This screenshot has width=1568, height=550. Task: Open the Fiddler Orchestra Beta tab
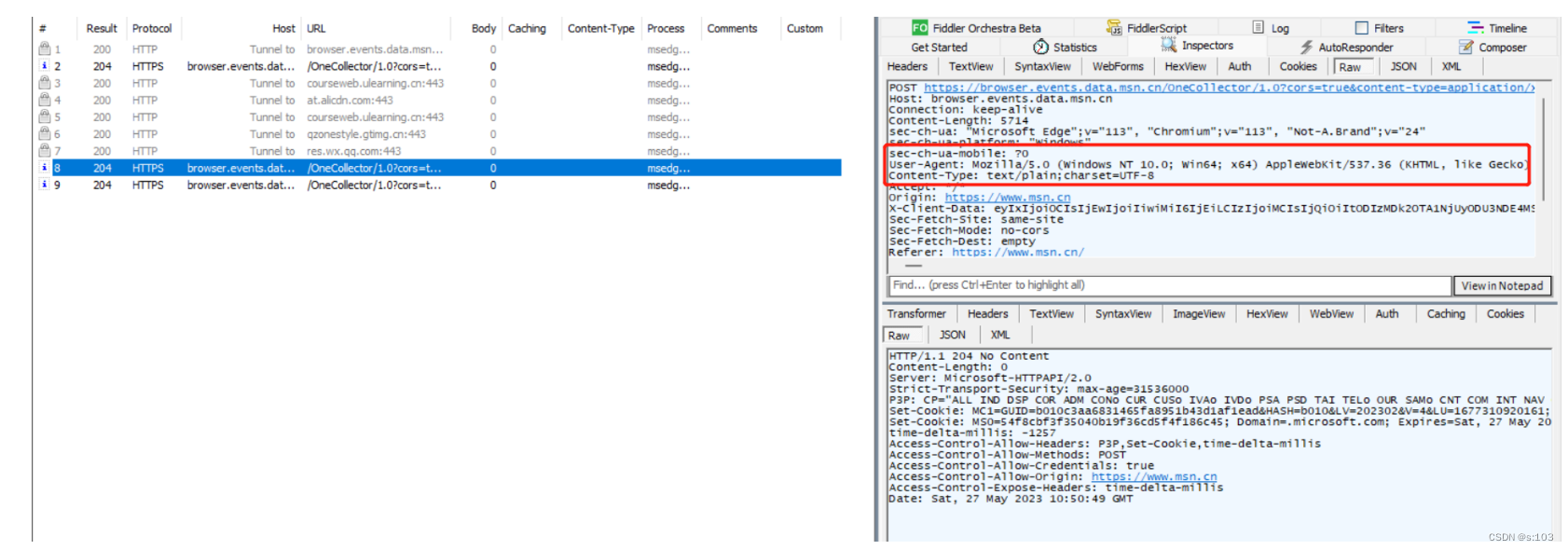pyautogui.click(x=976, y=28)
